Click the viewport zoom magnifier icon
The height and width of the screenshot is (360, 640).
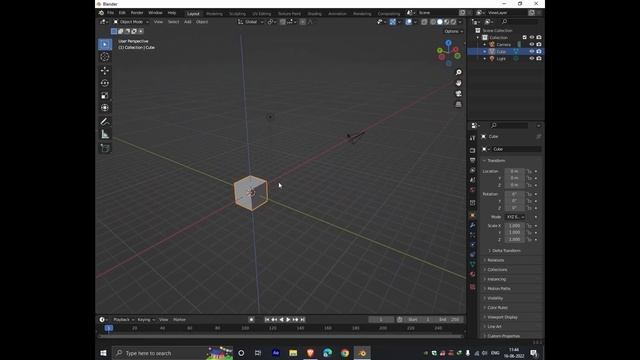pyautogui.click(x=458, y=72)
